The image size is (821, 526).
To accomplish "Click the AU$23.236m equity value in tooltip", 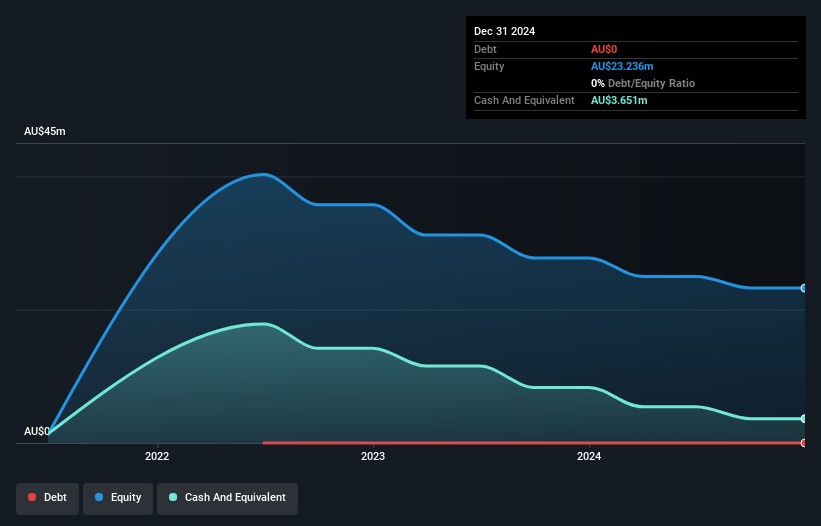I will tap(621, 66).
